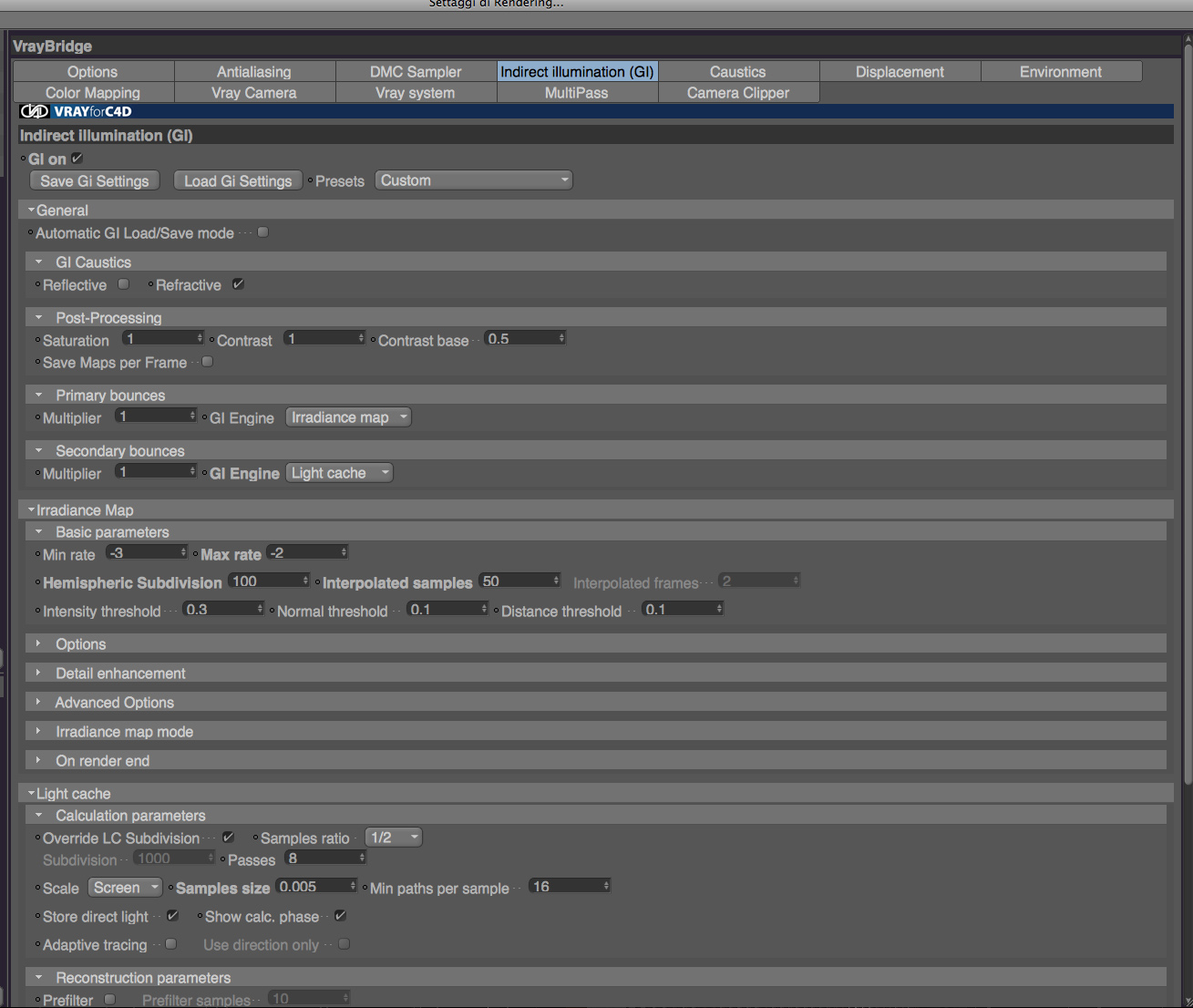Collapse the Reconstruction parameters section
Image resolution: width=1193 pixels, height=1008 pixels.
(38, 977)
